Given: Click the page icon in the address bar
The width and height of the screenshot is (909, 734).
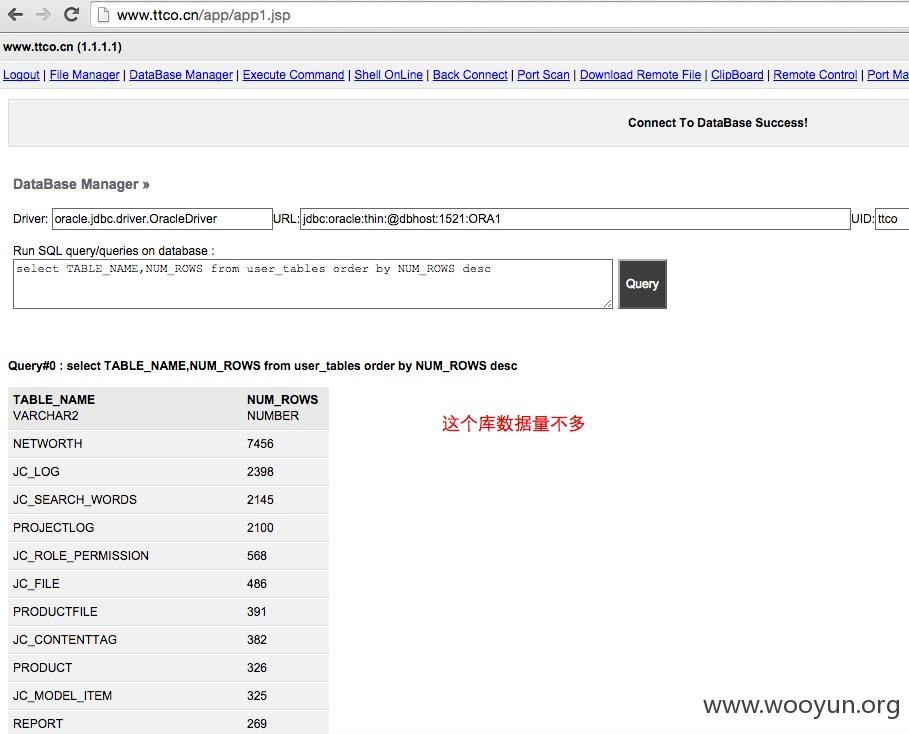Looking at the screenshot, I should [103, 15].
